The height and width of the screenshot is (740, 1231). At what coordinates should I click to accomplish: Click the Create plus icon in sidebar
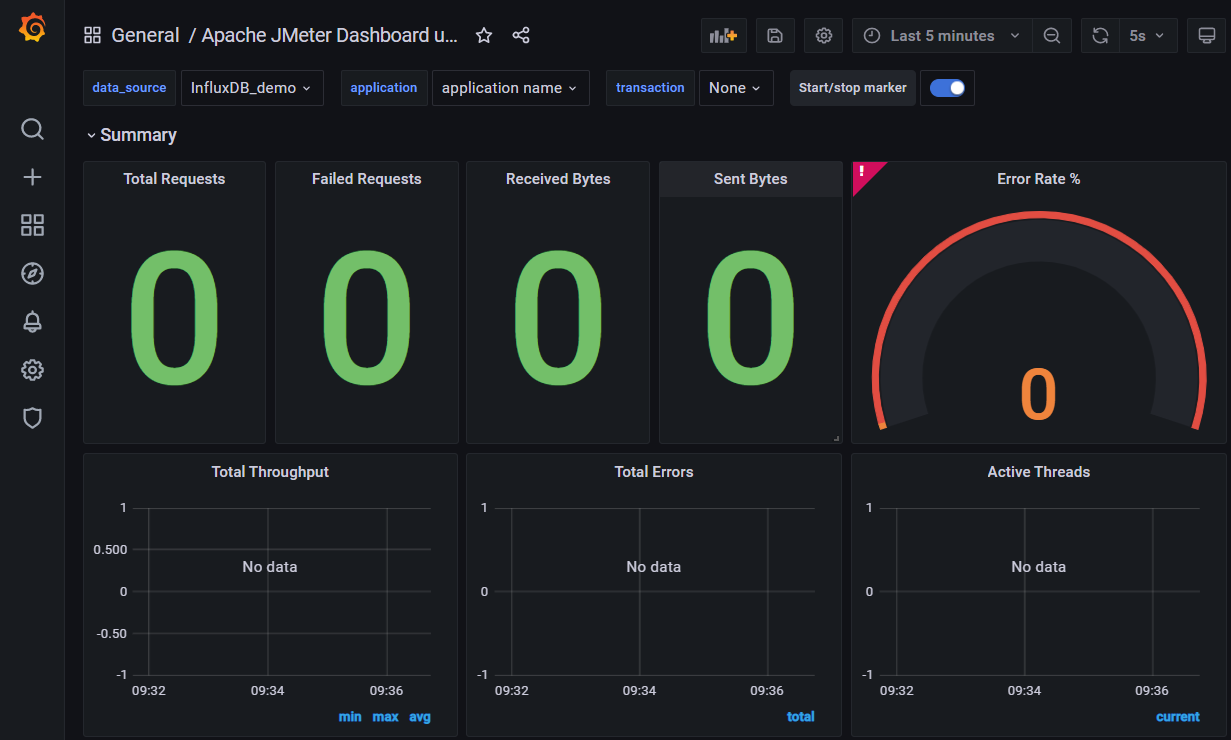32,177
